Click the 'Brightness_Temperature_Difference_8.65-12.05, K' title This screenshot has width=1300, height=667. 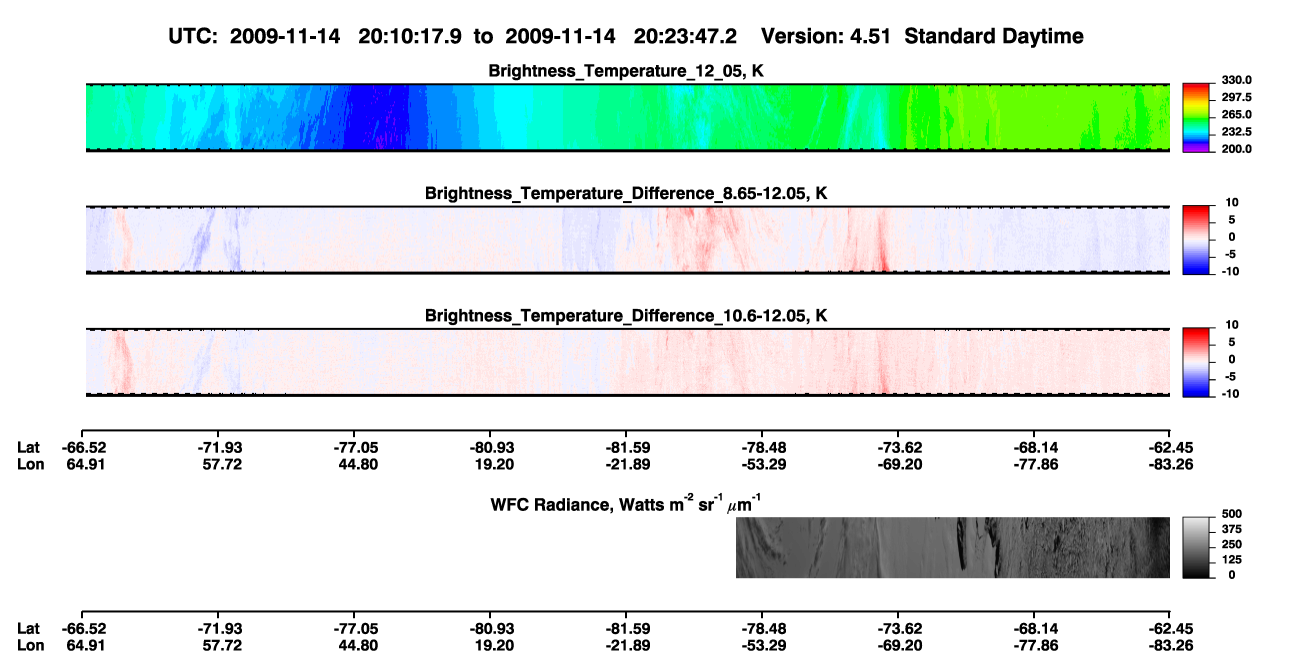pyautogui.click(x=627, y=193)
